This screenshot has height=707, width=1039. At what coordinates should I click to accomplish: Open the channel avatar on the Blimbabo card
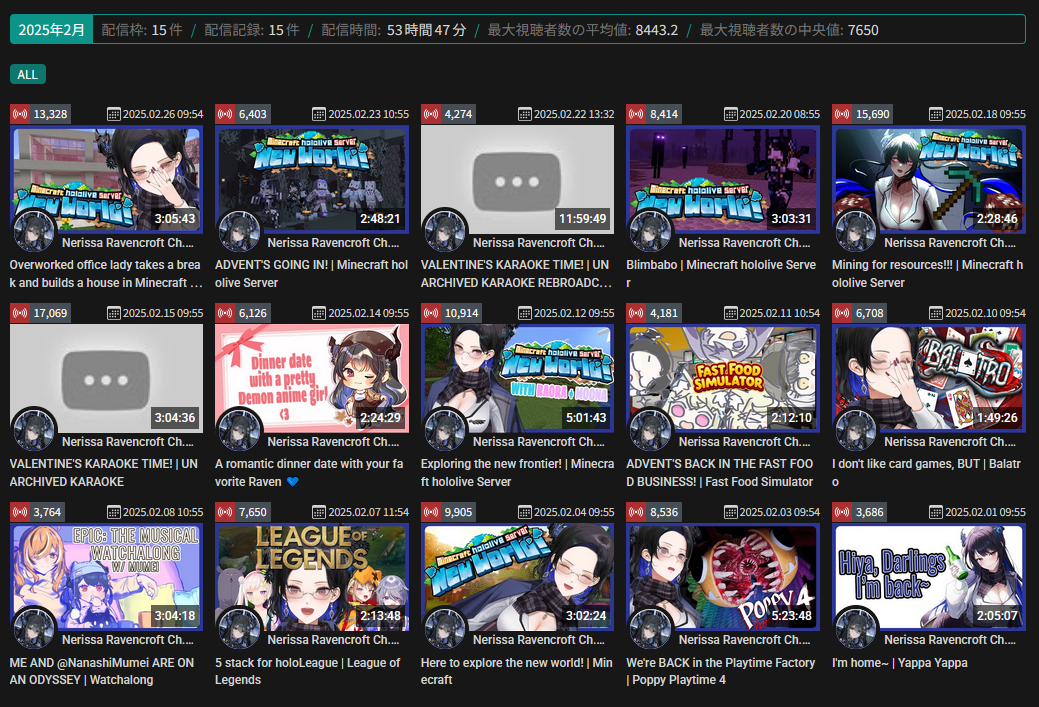[x=650, y=231]
